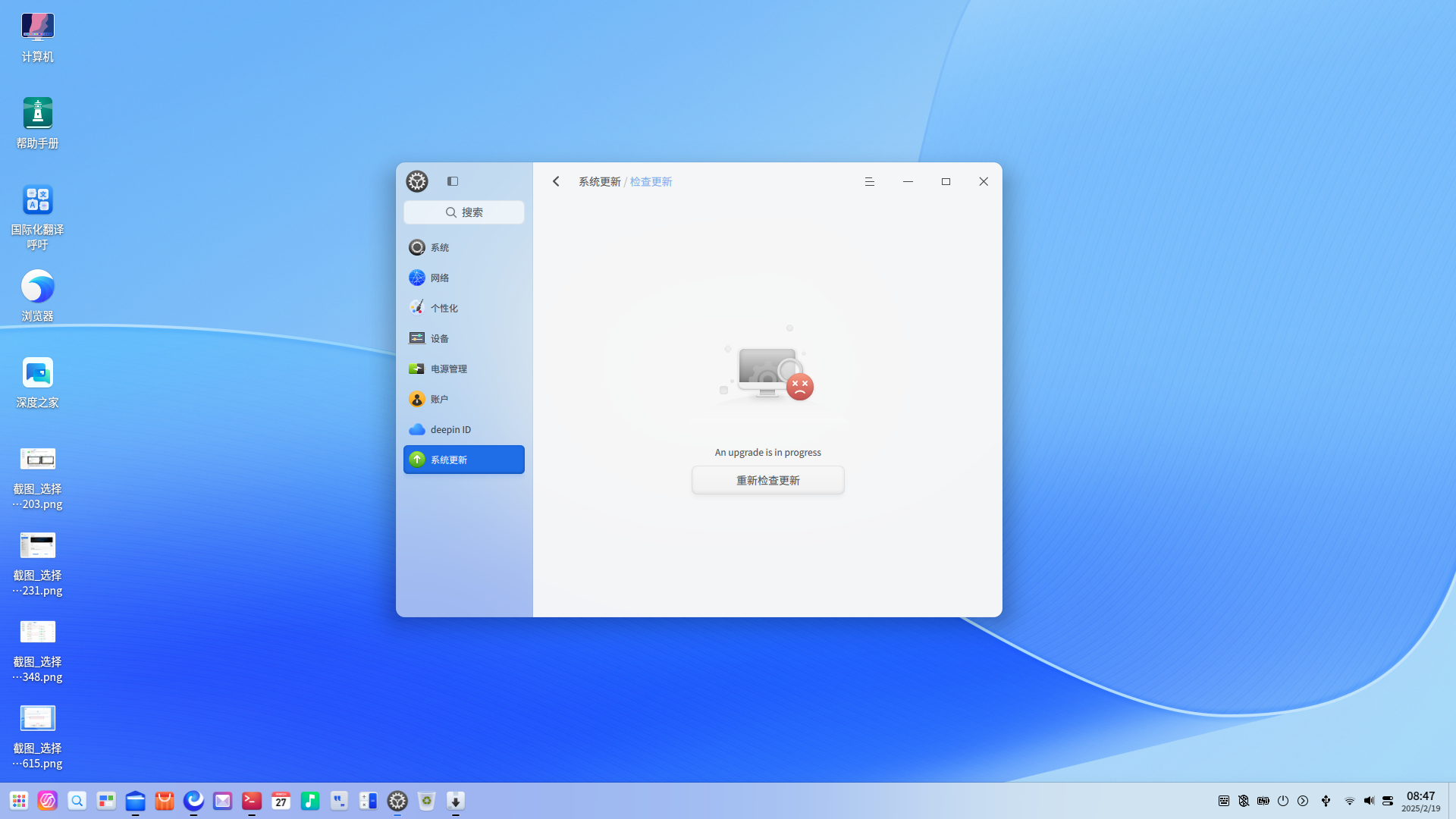Go back with the left arrow
Viewport: 1456px width, 819px height.
click(556, 181)
